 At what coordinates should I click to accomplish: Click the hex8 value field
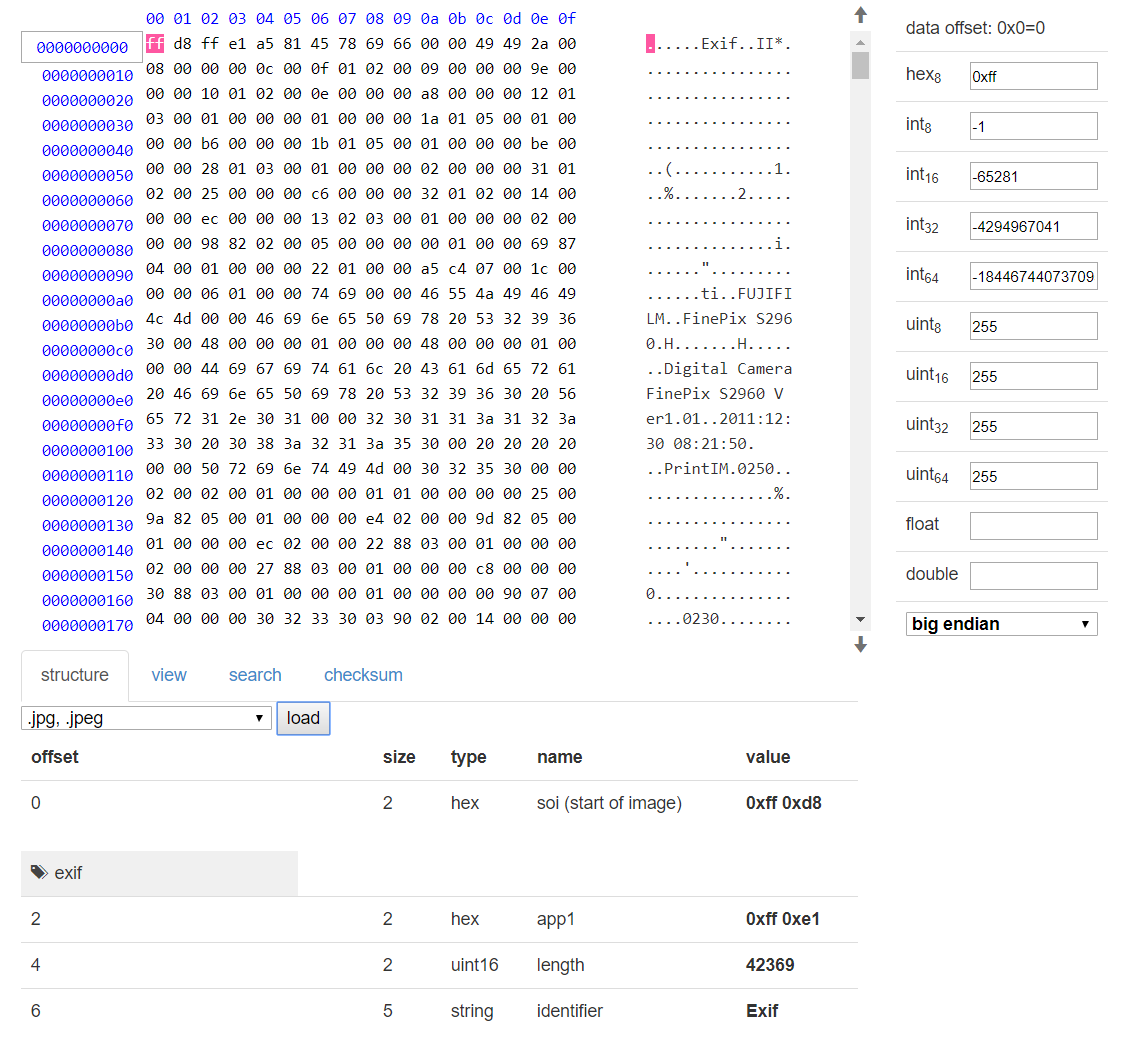1033,76
